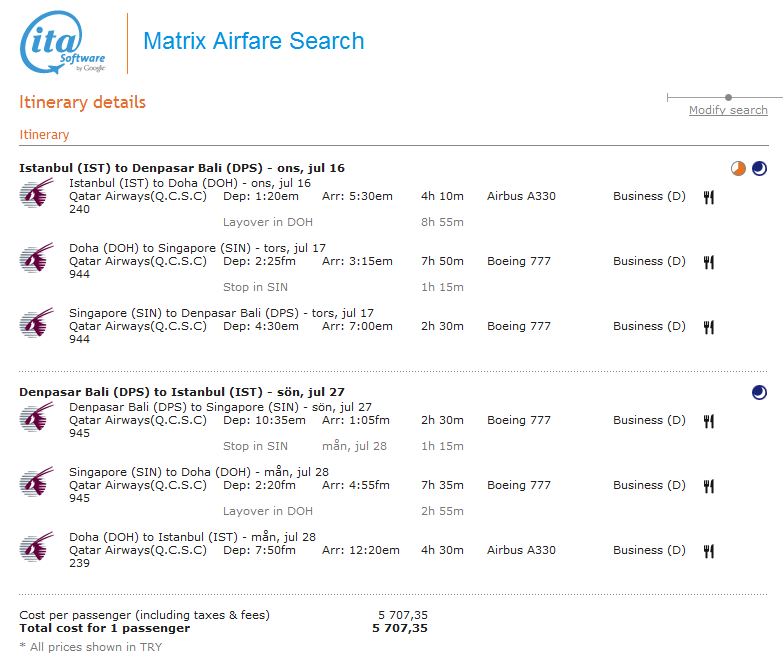The width and height of the screenshot is (783, 654).
Task: Click the overnight moon icon for the Istanbul to Denpasar trip
Action: (759, 169)
